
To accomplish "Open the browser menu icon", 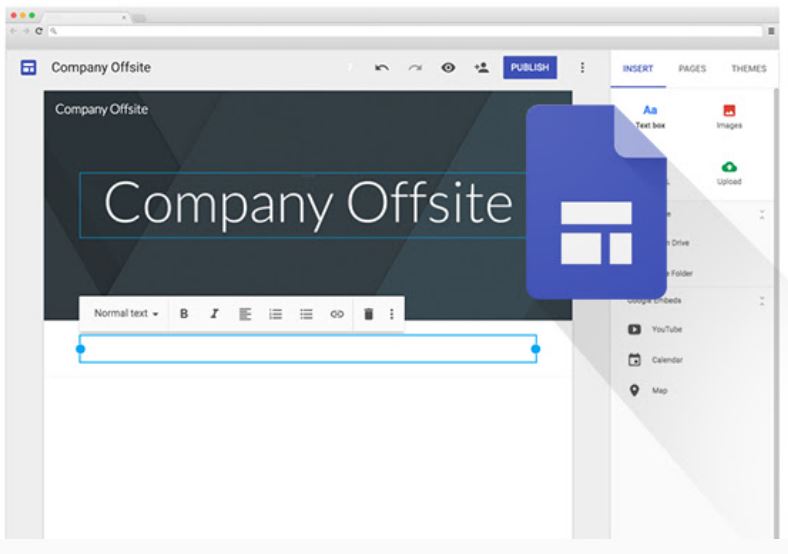I will coord(771,31).
